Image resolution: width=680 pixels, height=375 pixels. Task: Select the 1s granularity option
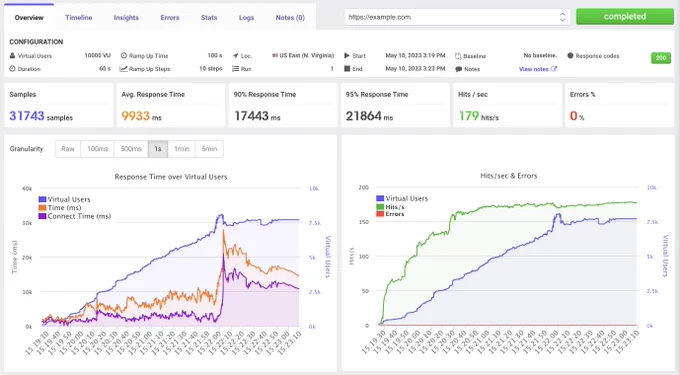pos(158,149)
